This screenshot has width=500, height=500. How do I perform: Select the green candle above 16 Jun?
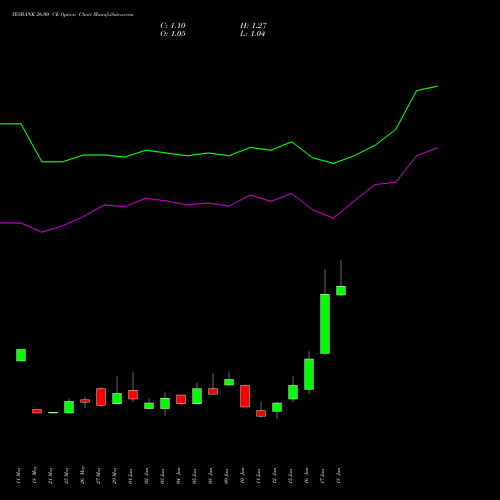coord(309,374)
